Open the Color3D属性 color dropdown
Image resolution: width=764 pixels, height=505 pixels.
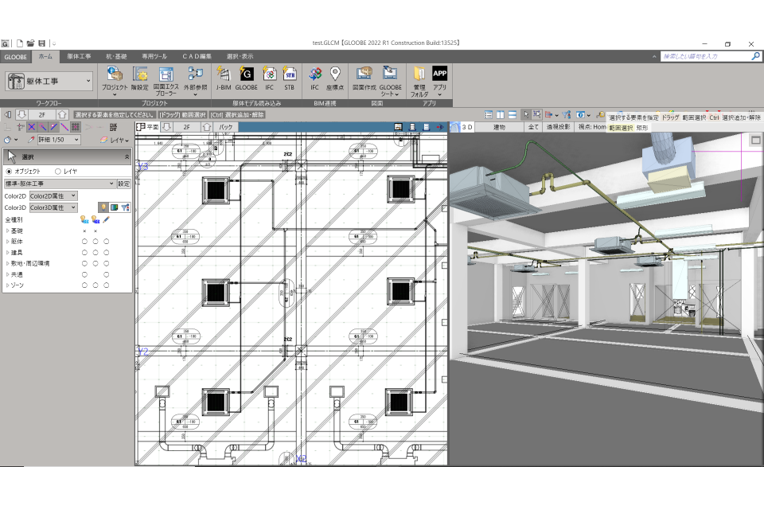pyautogui.click(x=53, y=208)
